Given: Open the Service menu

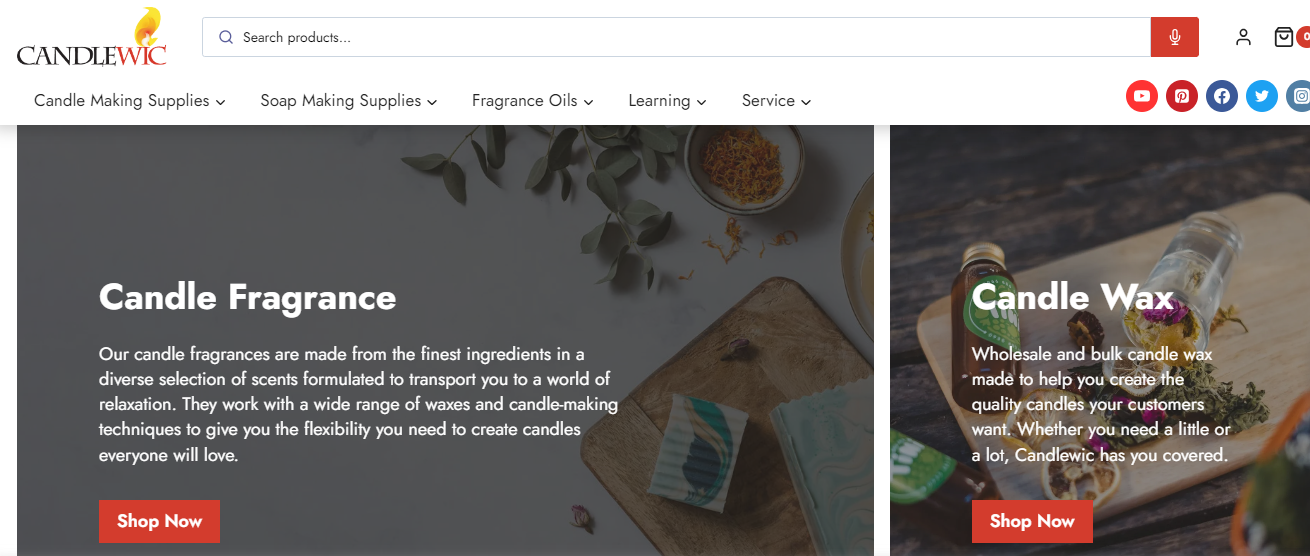Looking at the screenshot, I should 776,101.
